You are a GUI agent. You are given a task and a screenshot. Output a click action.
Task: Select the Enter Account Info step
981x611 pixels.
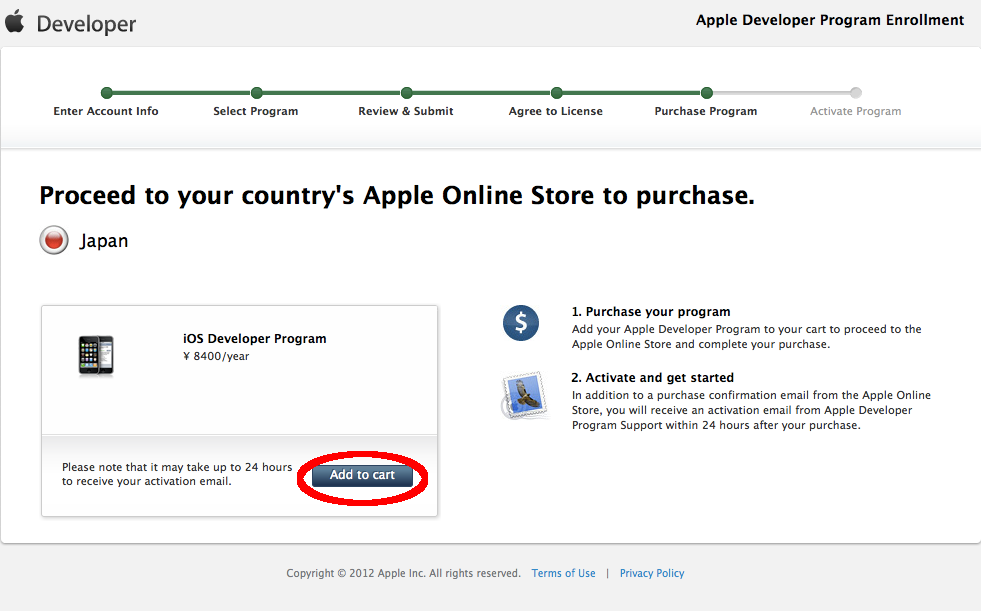(x=106, y=111)
